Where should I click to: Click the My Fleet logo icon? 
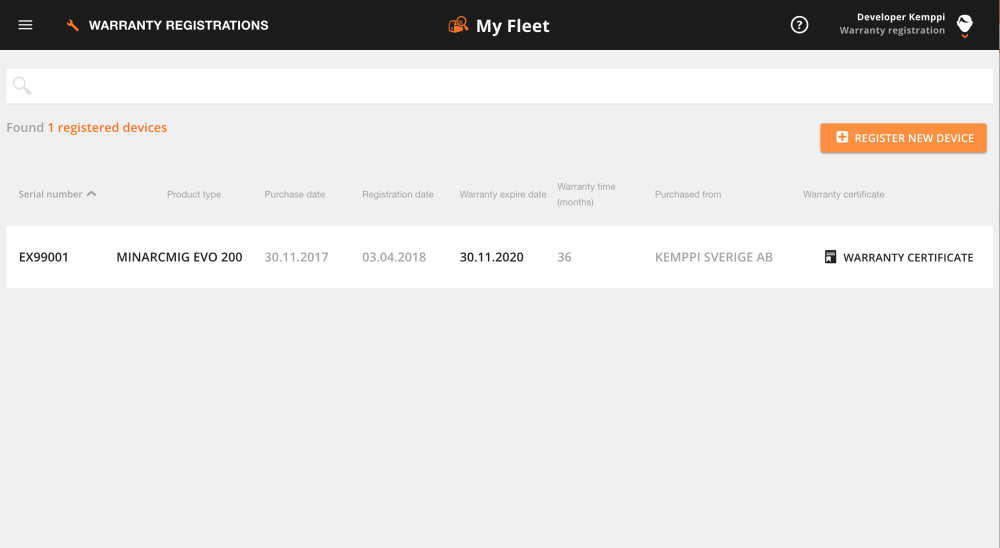[x=458, y=25]
